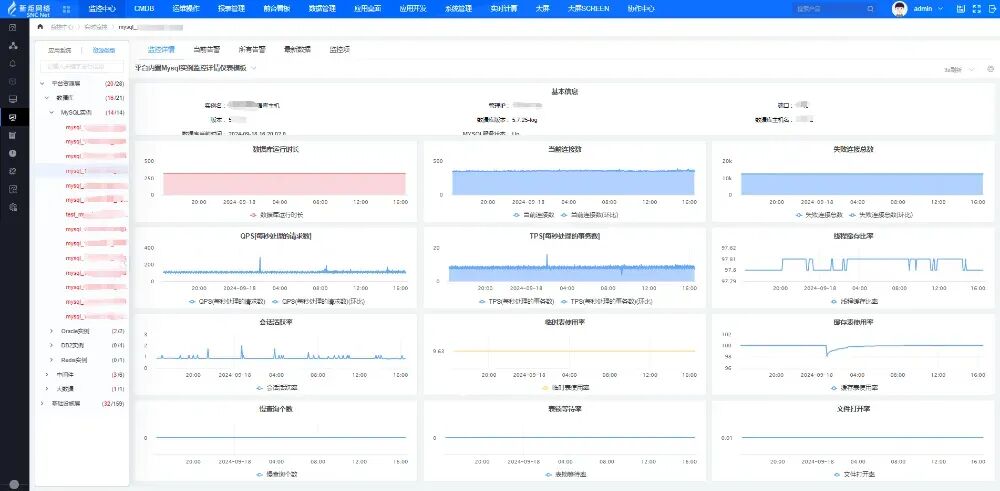Open the bell alerts icon in dark sidebar

[x=13, y=64]
